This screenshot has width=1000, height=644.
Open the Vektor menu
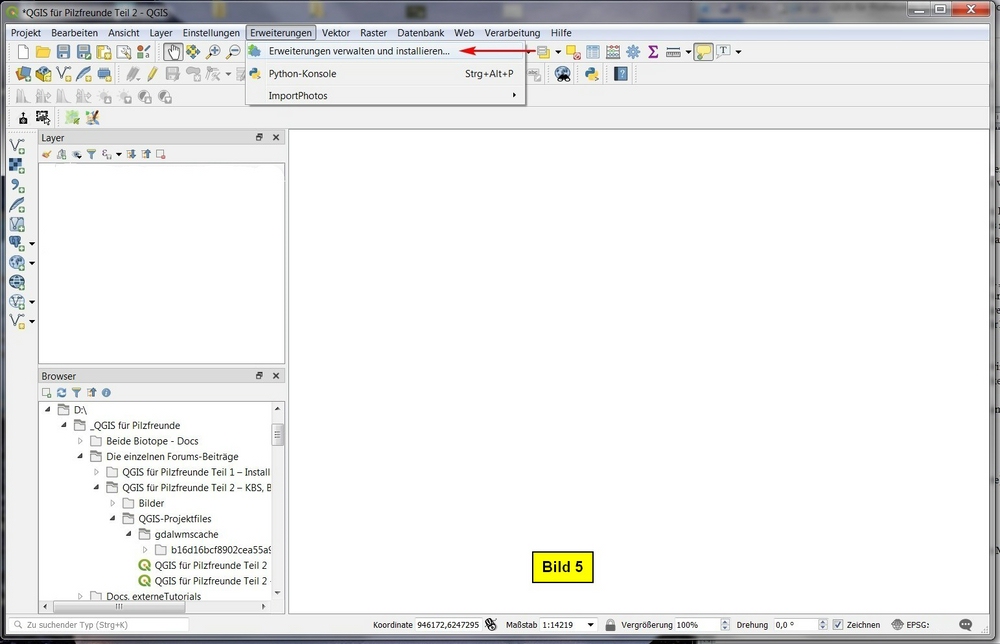(336, 33)
